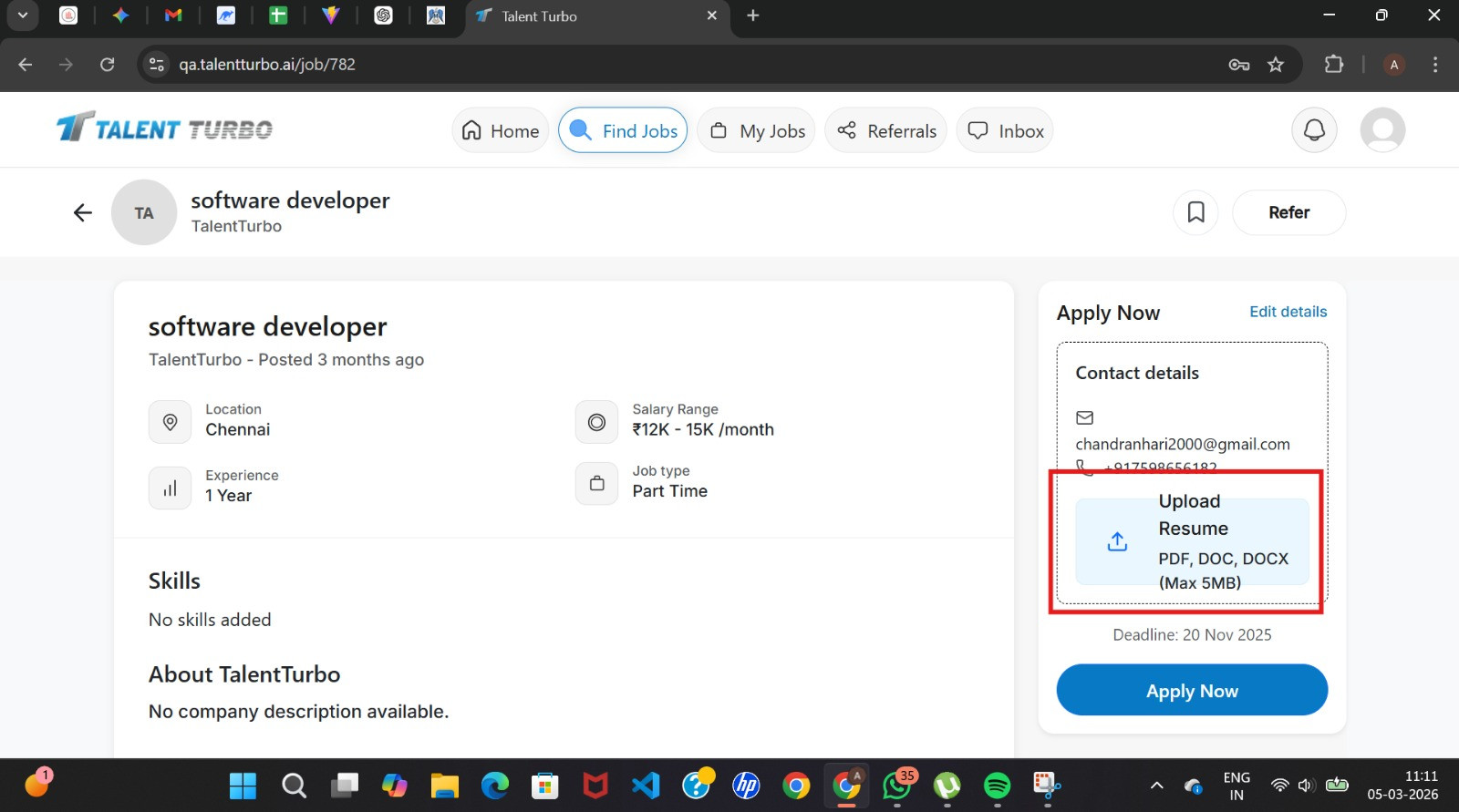Image resolution: width=1459 pixels, height=812 pixels.
Task: Open Referrals navigation item
Action: pos(886,130)
